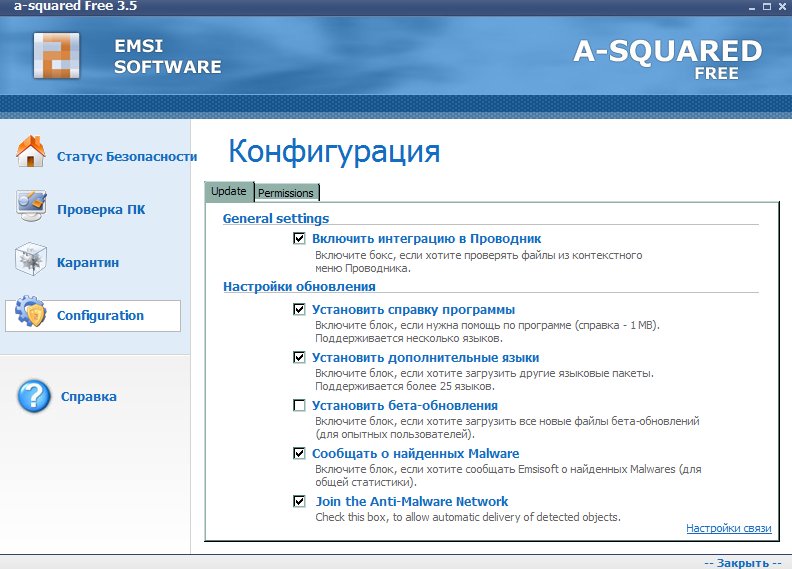Click the EMSI SOFTWARE banner text

click(x=168, y=57)
